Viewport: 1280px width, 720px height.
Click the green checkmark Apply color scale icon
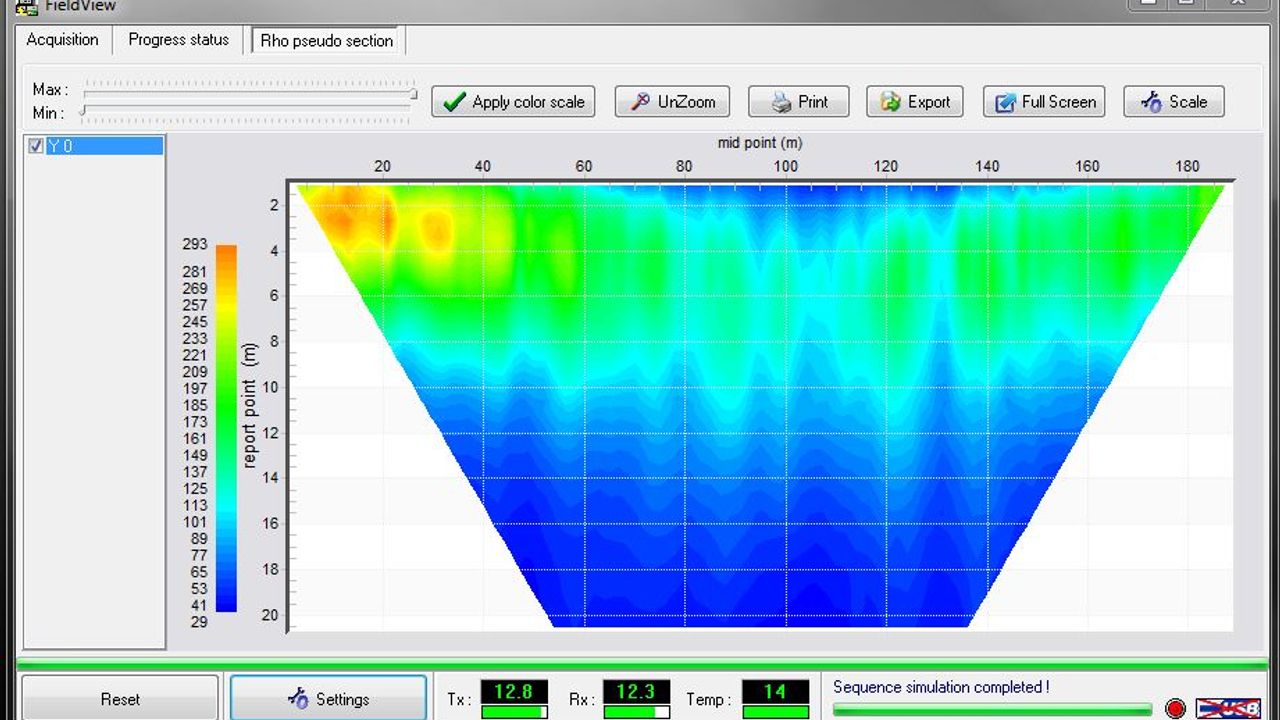455,102
